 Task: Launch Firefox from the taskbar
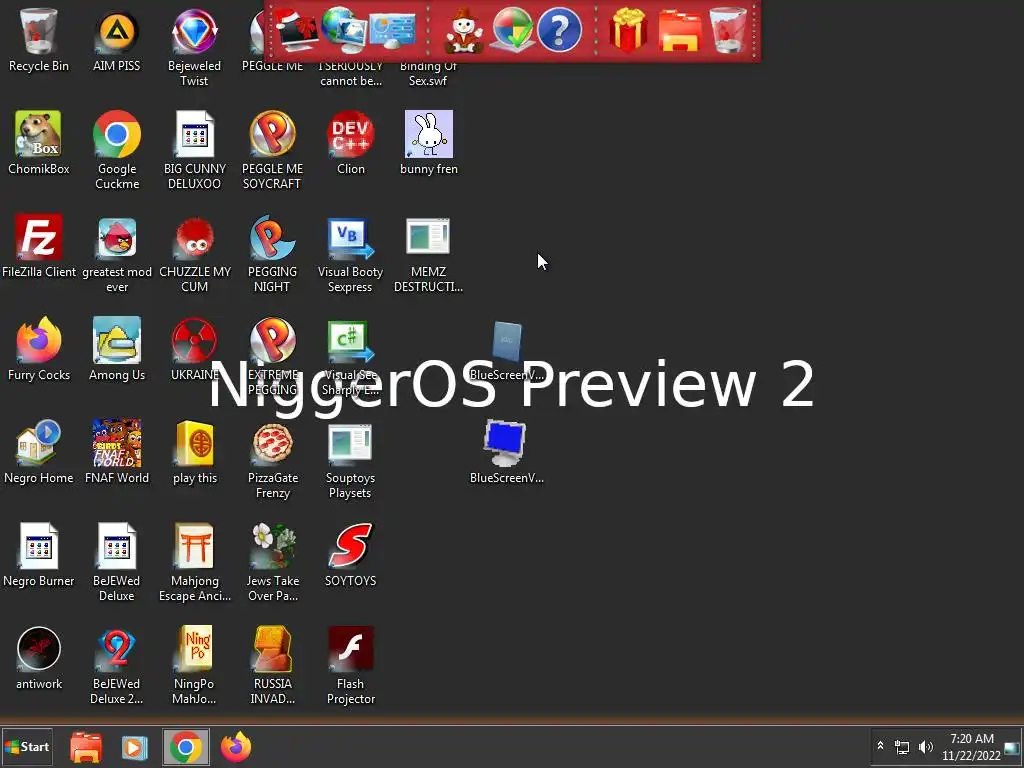[236, 747]
